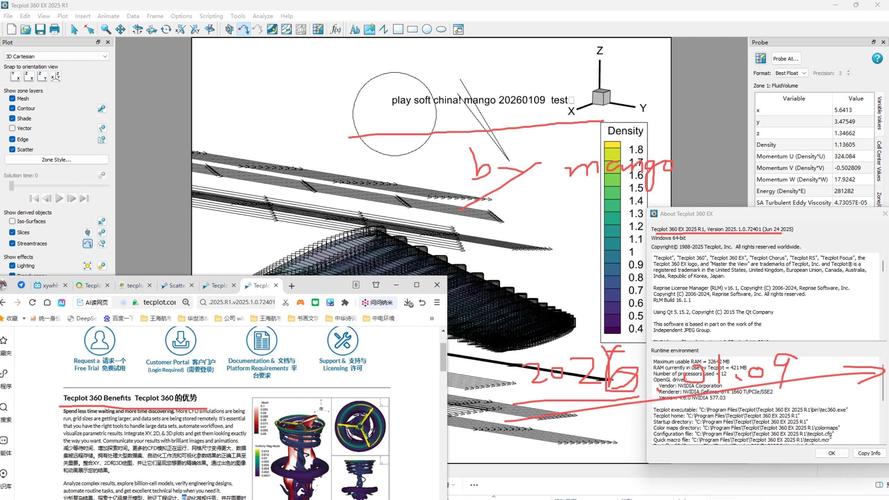Open new browser tab plus button
Viewport: 889px width, 500px height.
coord(291,285)
